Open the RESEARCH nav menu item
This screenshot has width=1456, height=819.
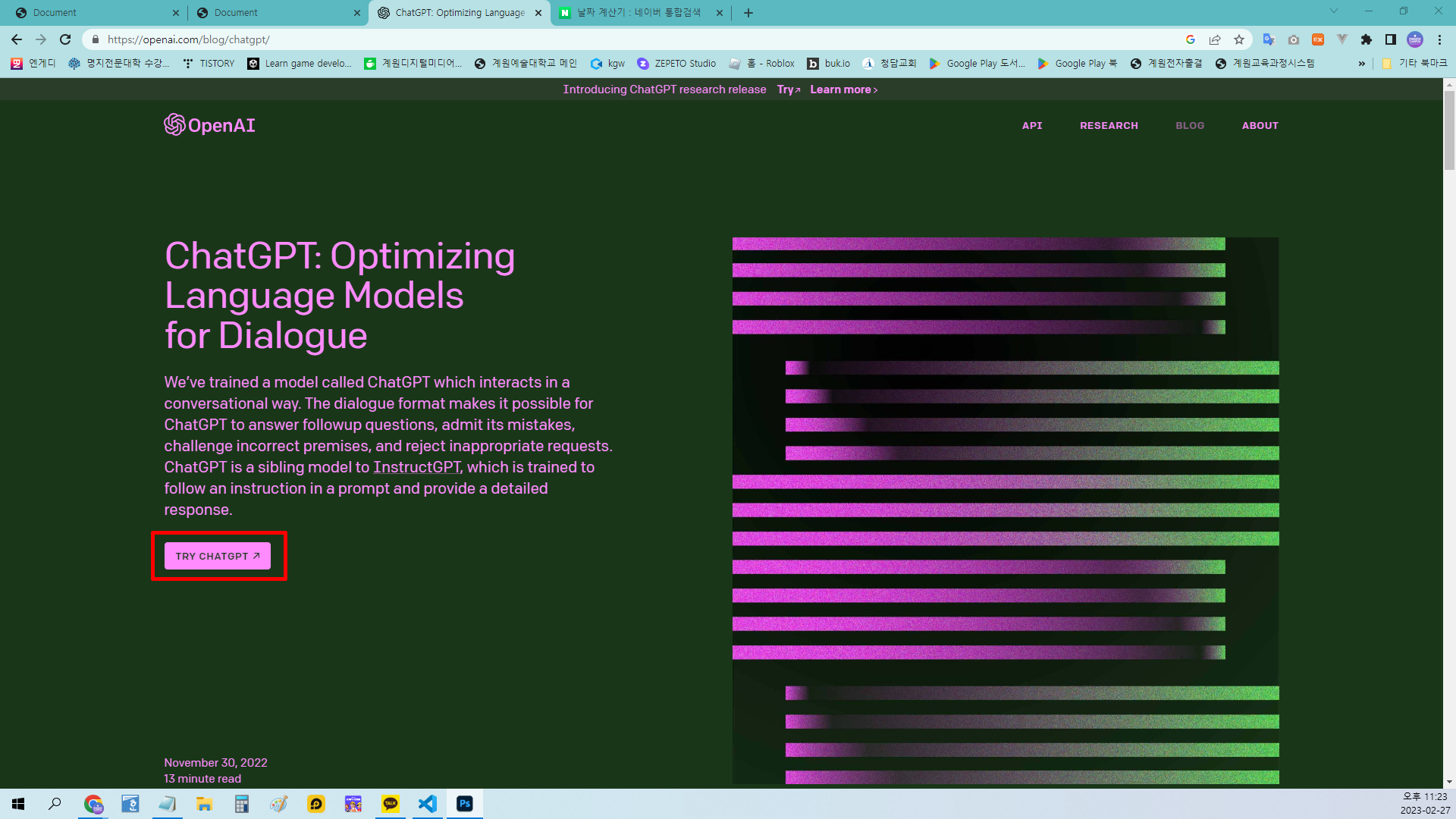click(x=1109, y=126)
